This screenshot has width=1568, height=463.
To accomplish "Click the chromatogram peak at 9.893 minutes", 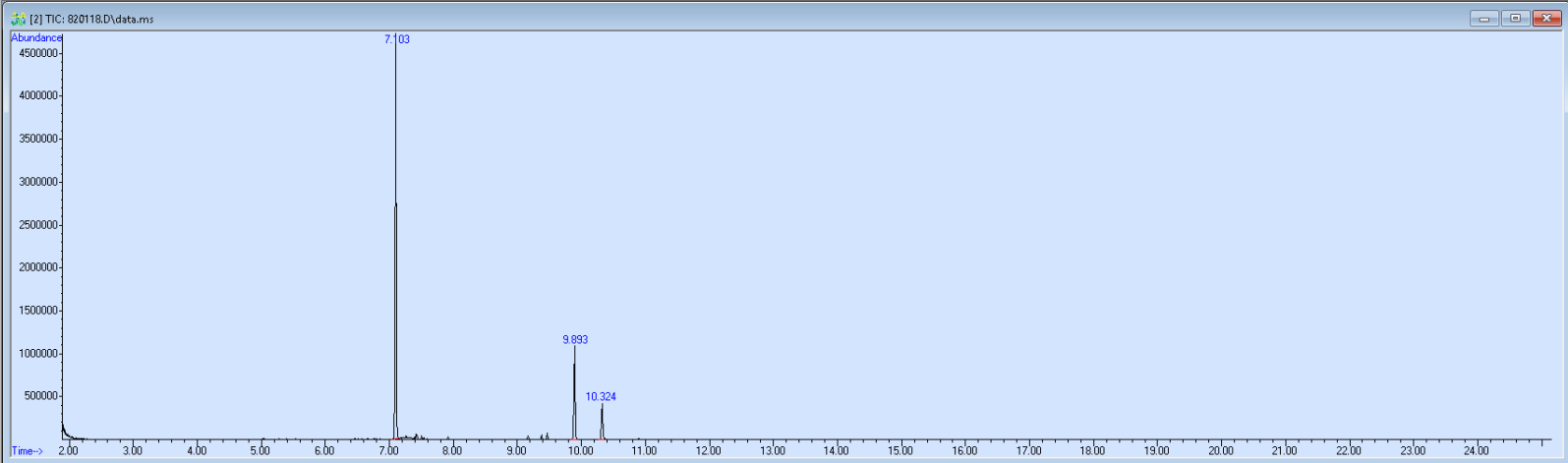I will tap(574, 393).
